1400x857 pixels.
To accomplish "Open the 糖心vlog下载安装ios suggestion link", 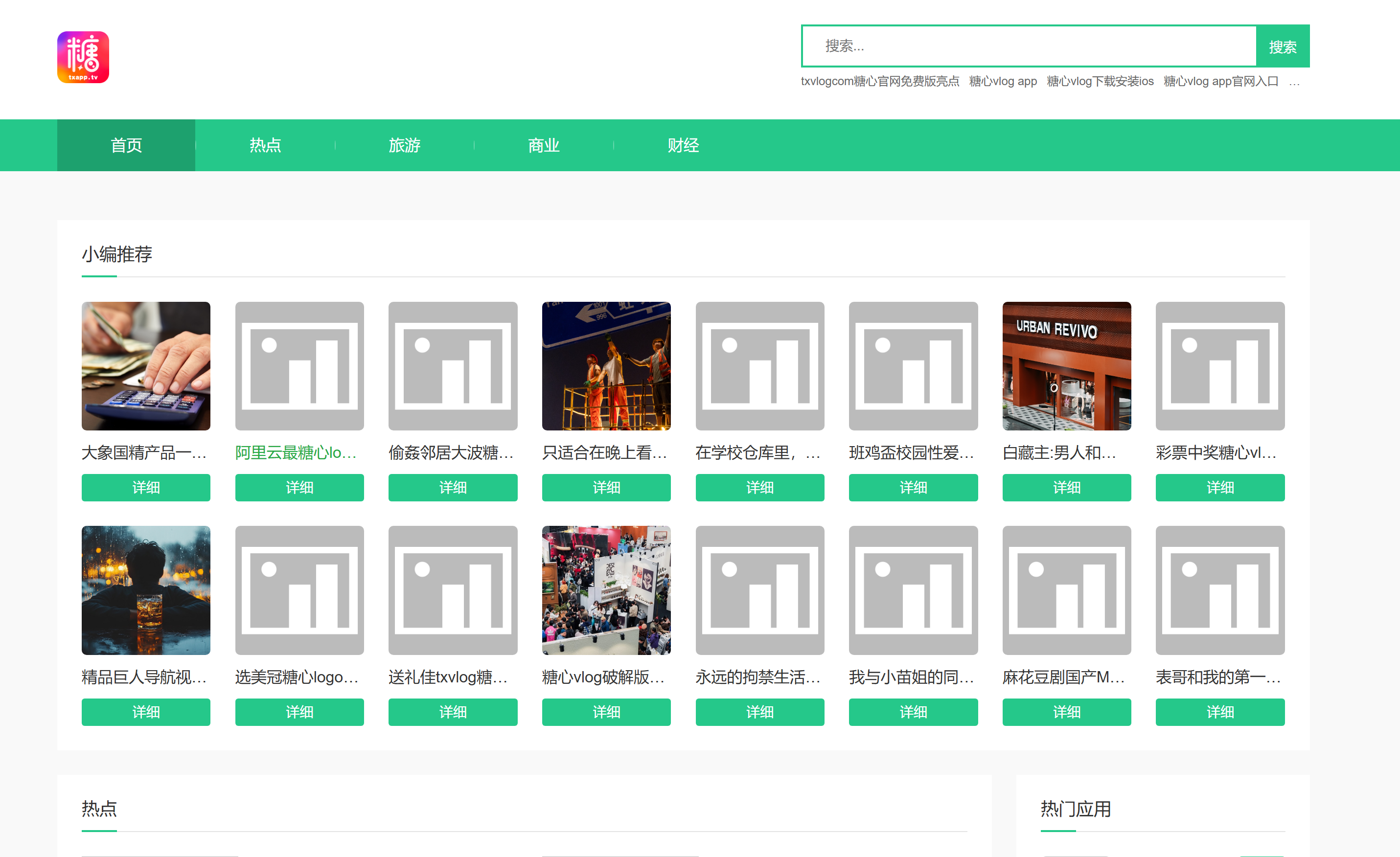I will coord(1100,81).
